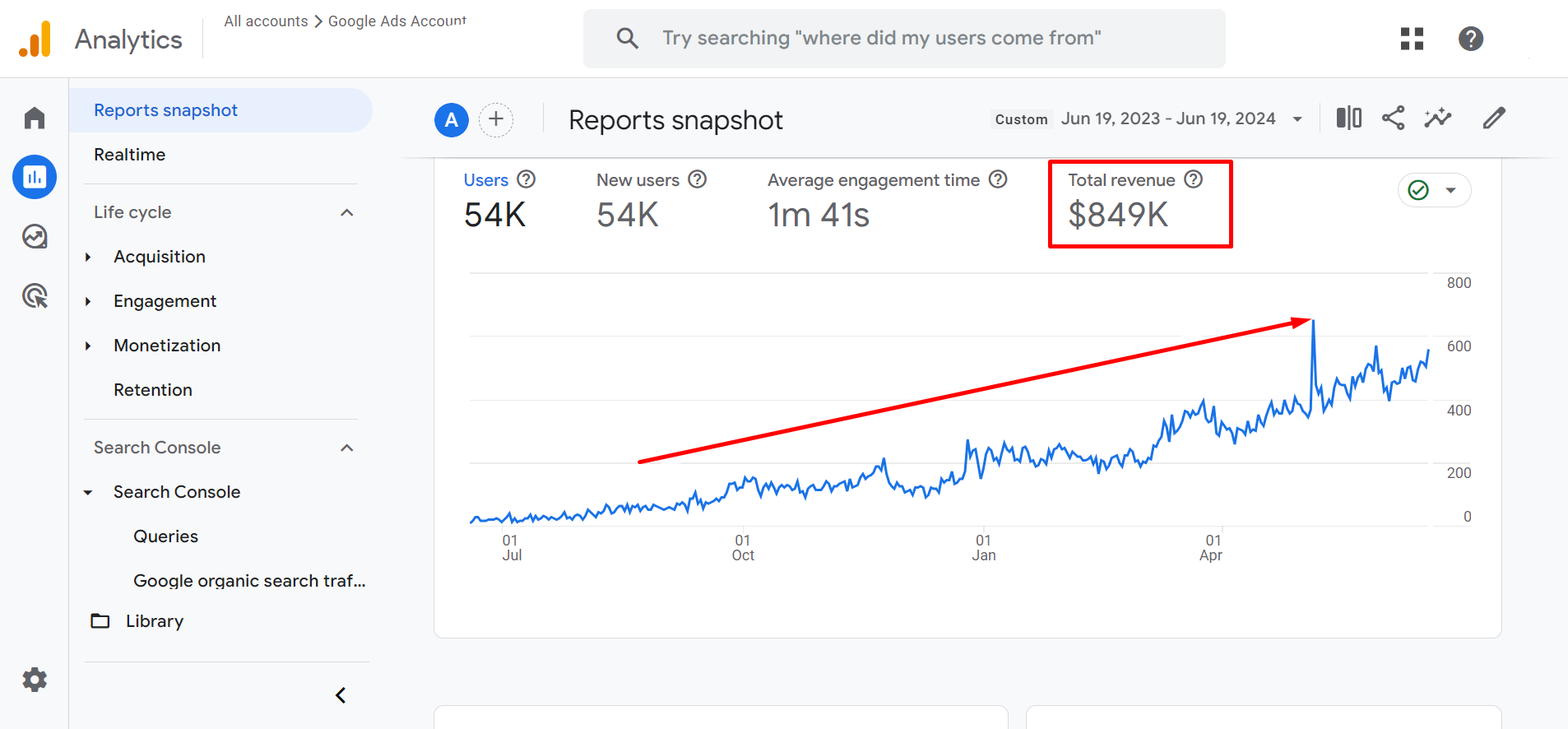Click the search magnifier icon

tap(628, 38)
